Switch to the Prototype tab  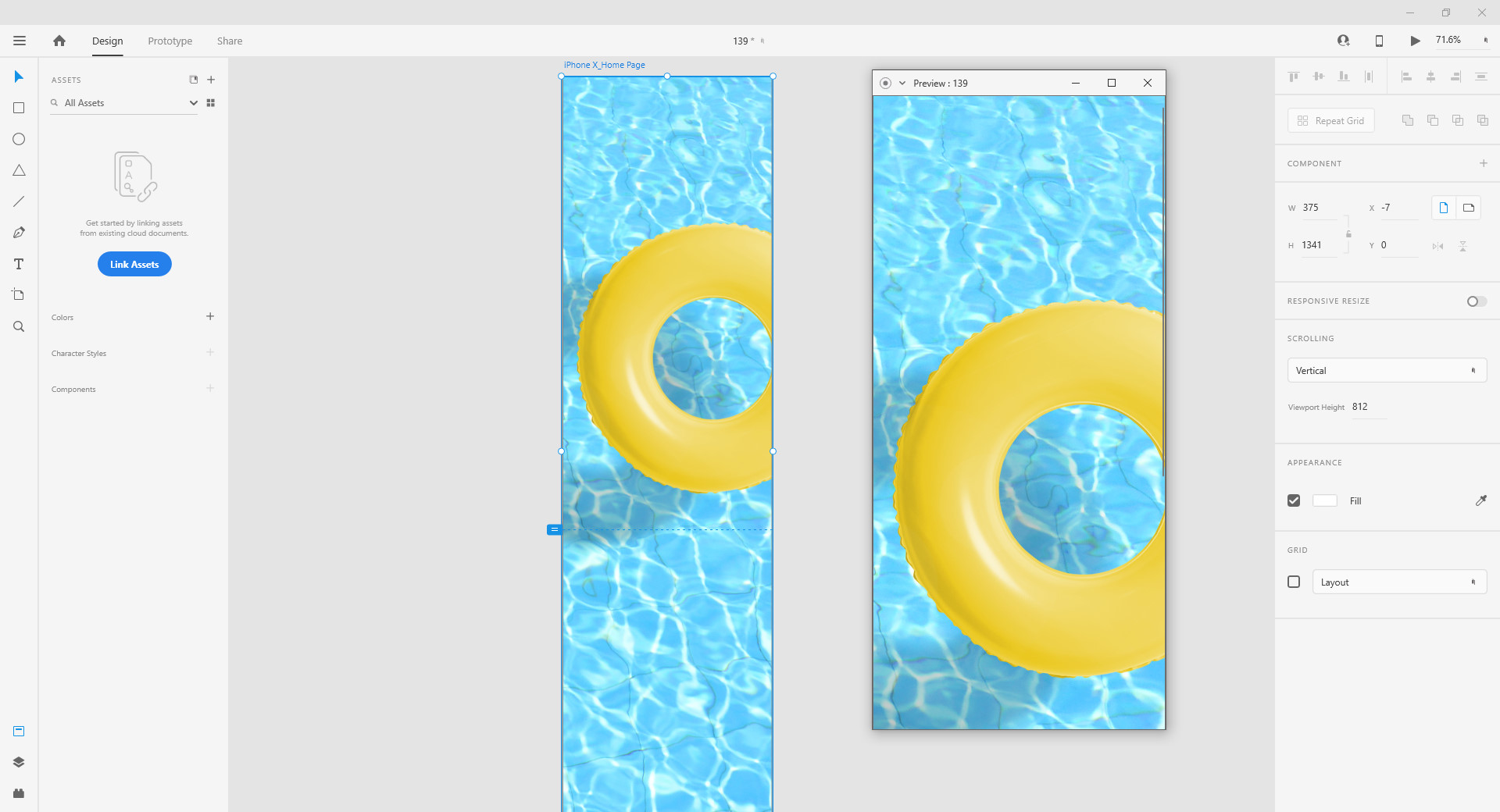[x=170, y=41]
